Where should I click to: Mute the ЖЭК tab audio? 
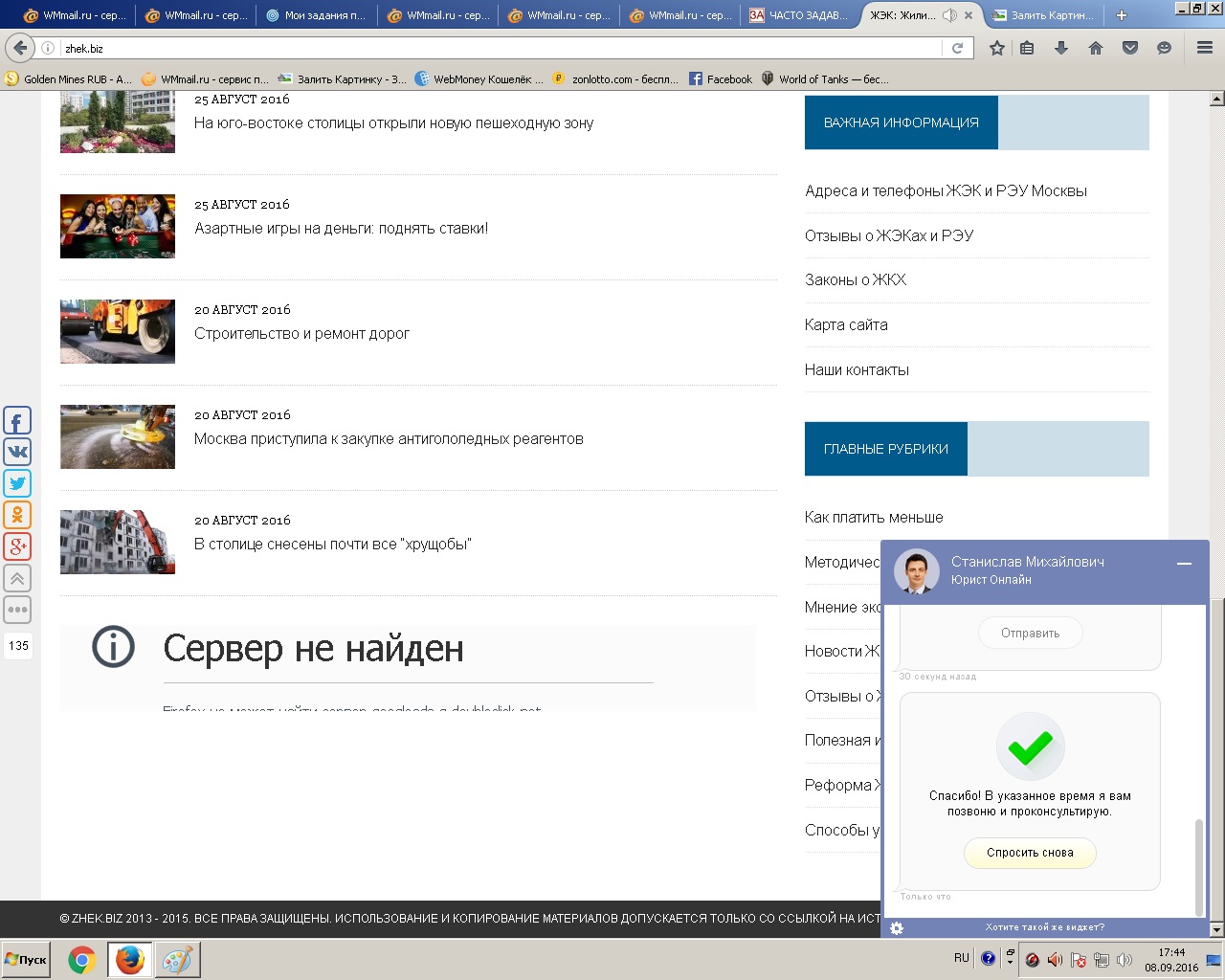click(x=949, y=15)
